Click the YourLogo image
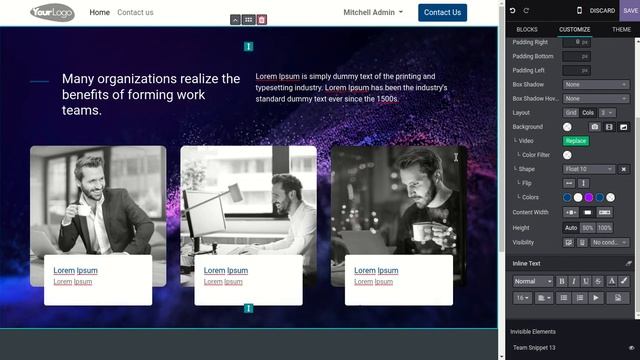This screenshot has height=360, width=640. pyautogui.click(x=52, y=12)
